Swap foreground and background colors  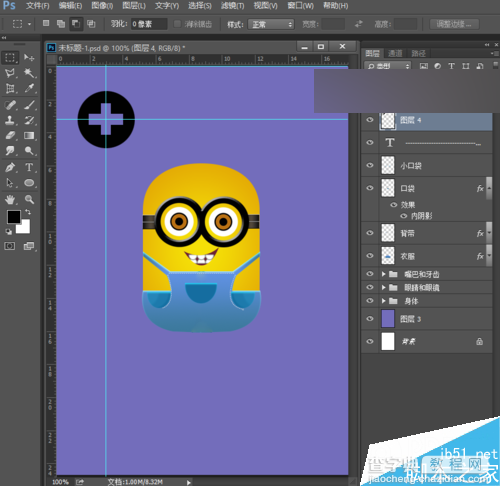[28, 212]
